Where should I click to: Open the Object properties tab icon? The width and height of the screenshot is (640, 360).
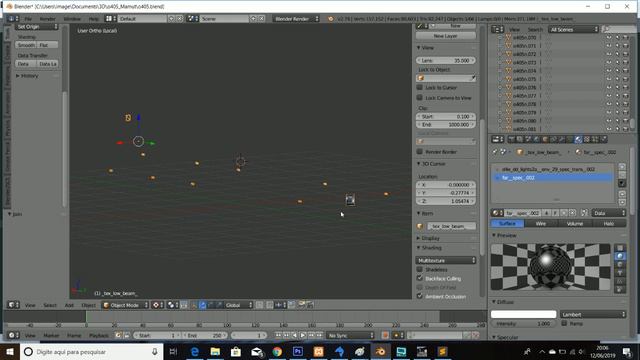click(x=545, y=140)
